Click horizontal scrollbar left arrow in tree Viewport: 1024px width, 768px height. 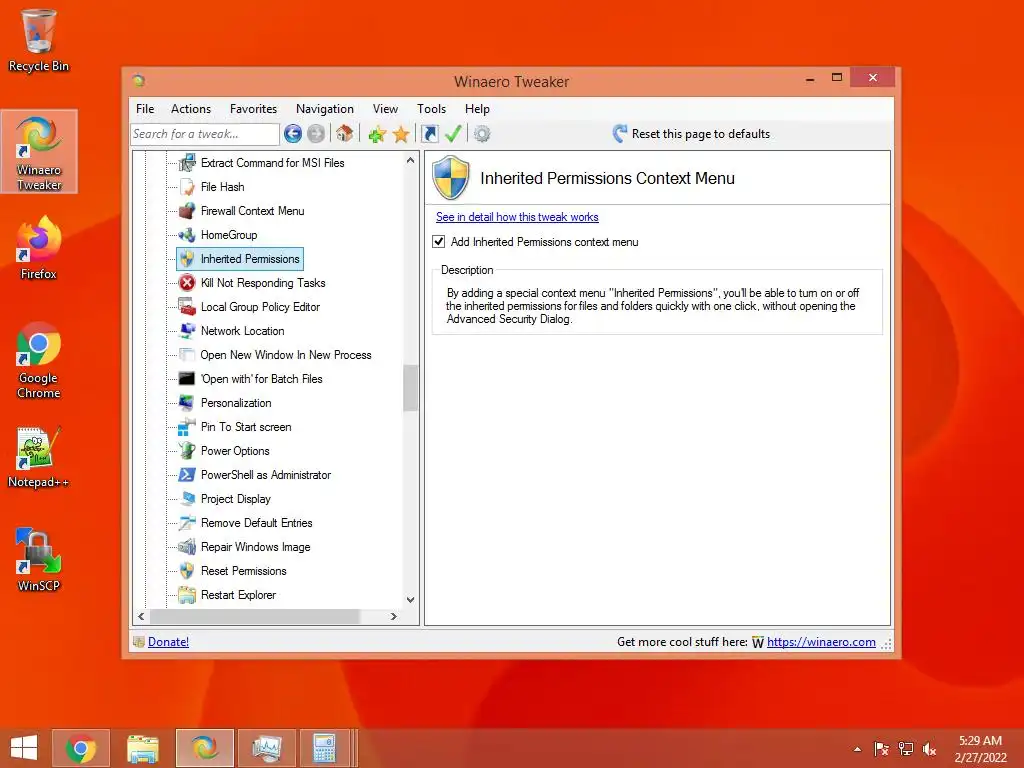(141, 616)
